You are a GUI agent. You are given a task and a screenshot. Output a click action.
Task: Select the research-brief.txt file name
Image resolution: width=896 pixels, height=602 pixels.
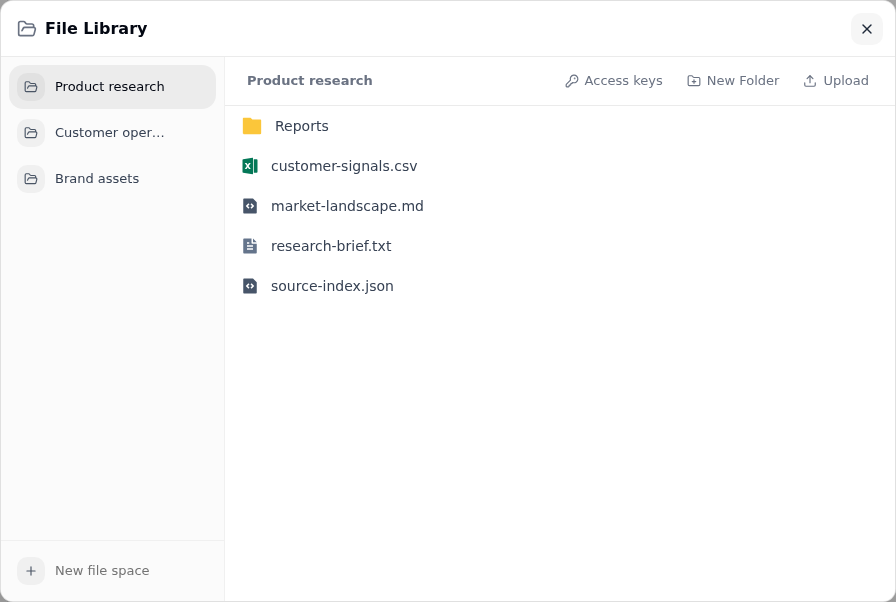tap(331, 246)
